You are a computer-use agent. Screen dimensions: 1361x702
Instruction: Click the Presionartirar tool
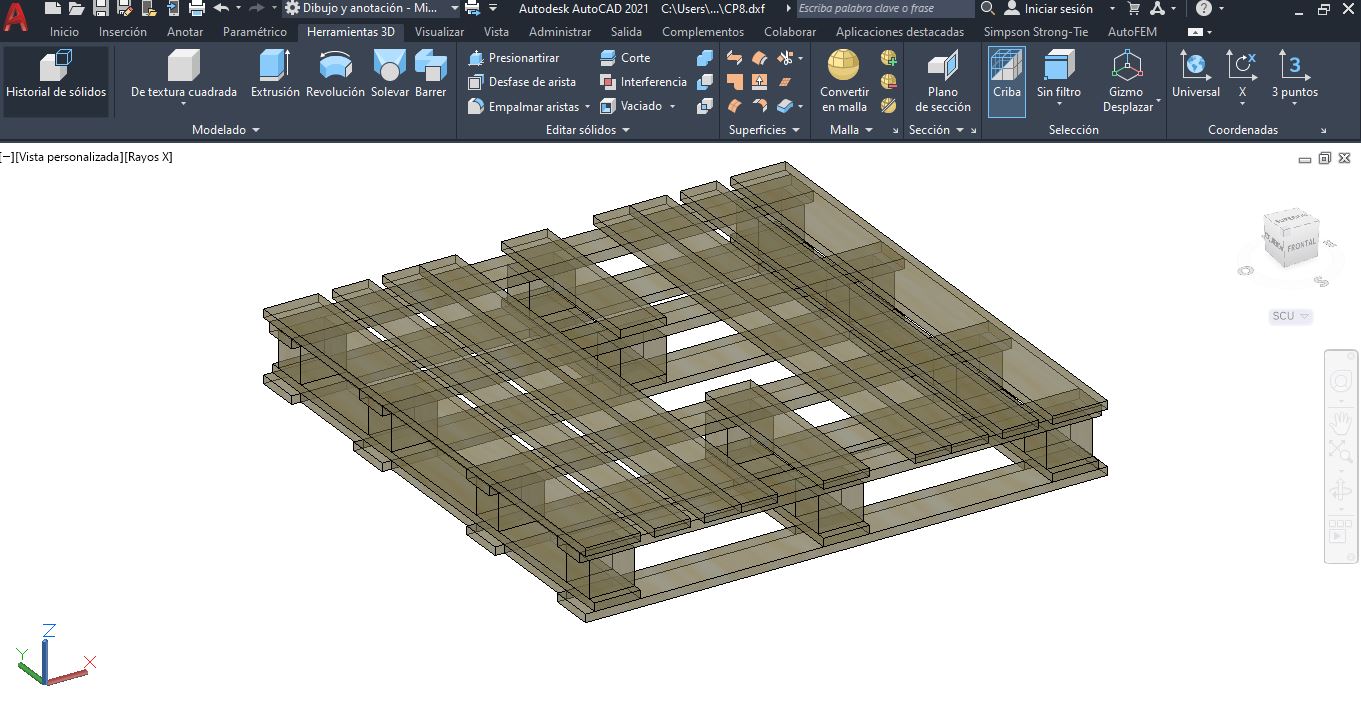514,58
